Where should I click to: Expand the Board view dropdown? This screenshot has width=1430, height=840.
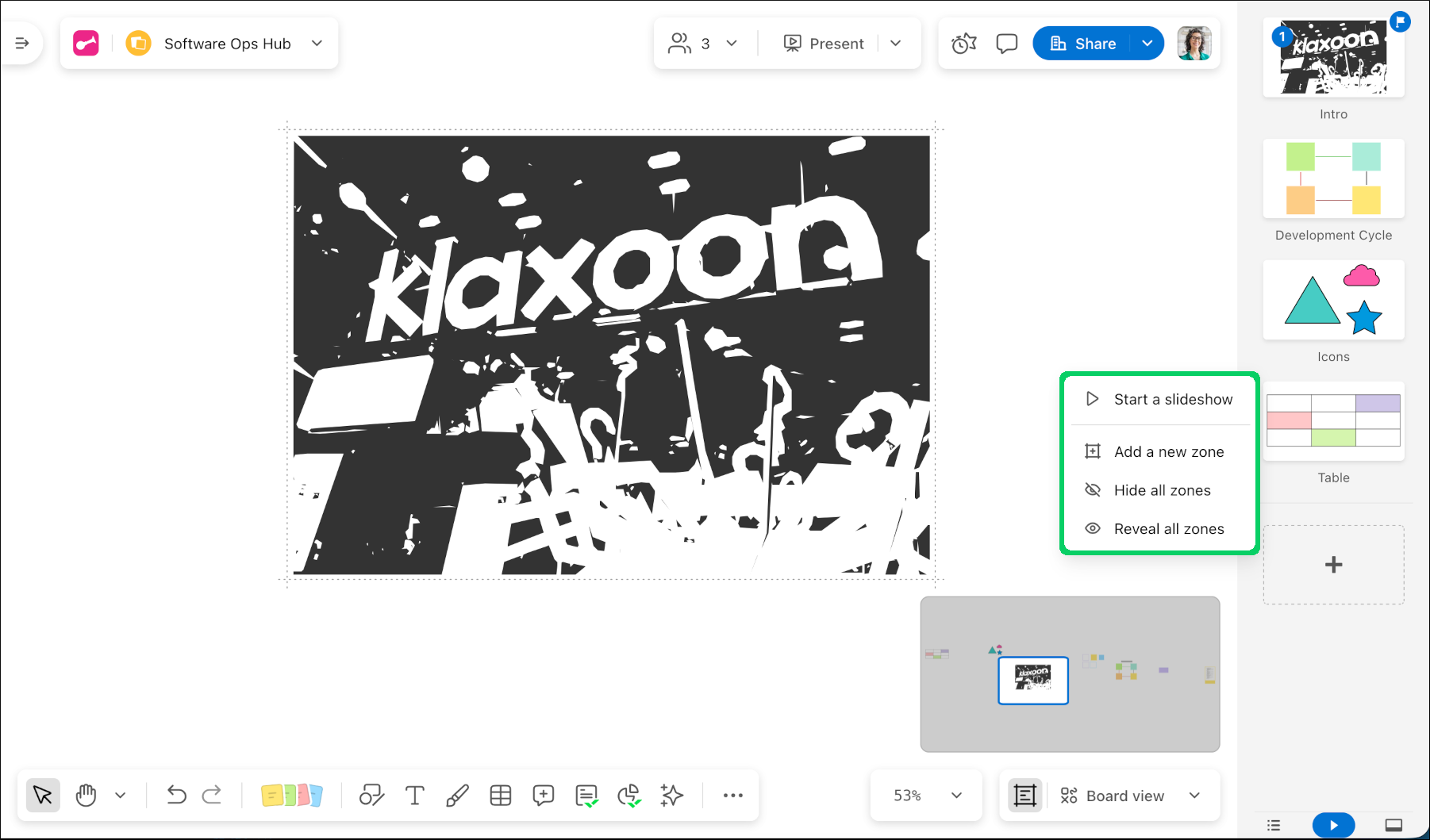1194,796
